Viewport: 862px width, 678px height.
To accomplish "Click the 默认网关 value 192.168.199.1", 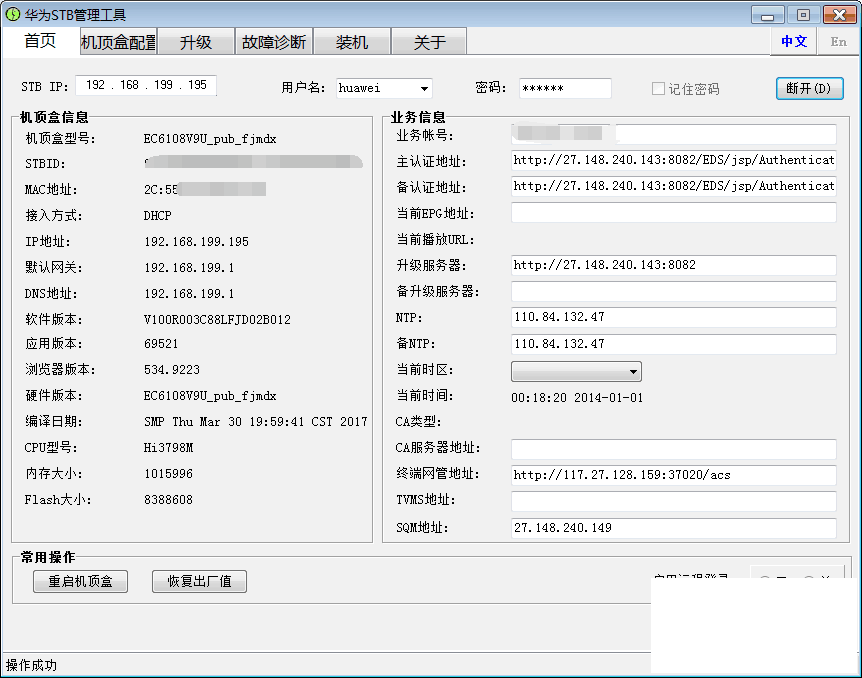I will pyautogui.click(x=189, y=268).
